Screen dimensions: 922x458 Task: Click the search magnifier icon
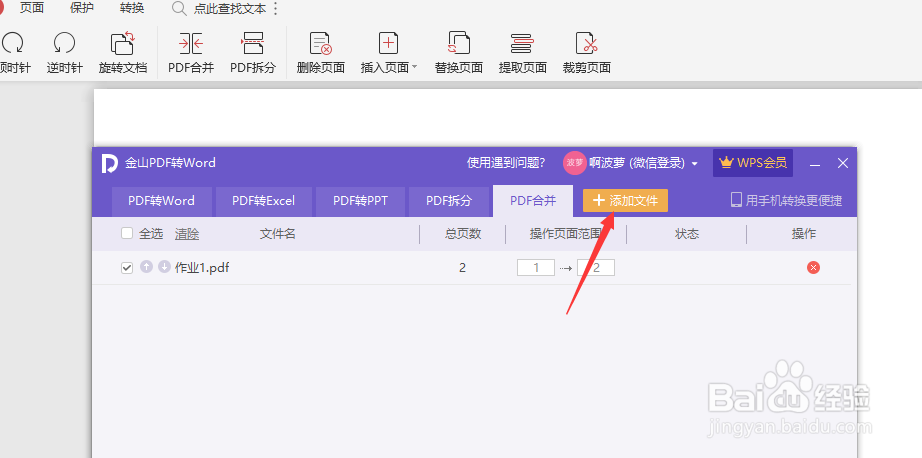[x=179, y=8]
